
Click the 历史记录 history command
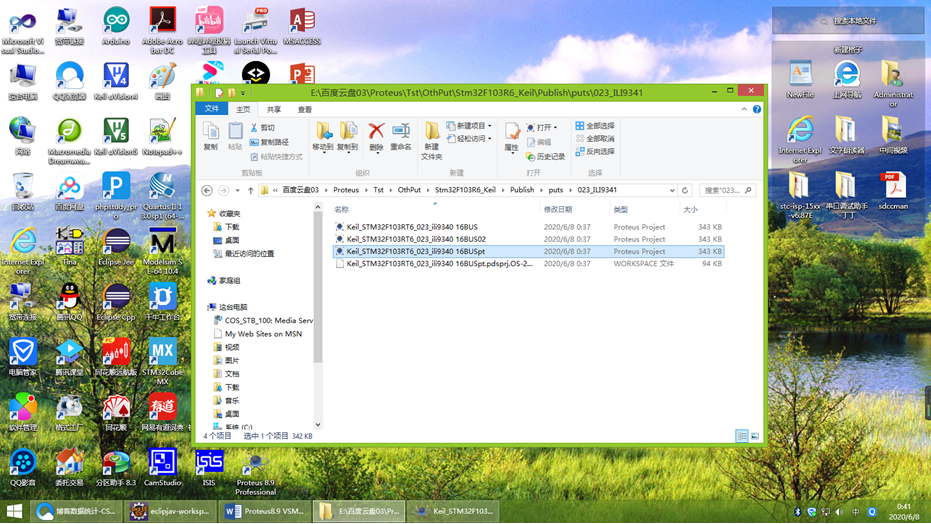click(546, 156)
